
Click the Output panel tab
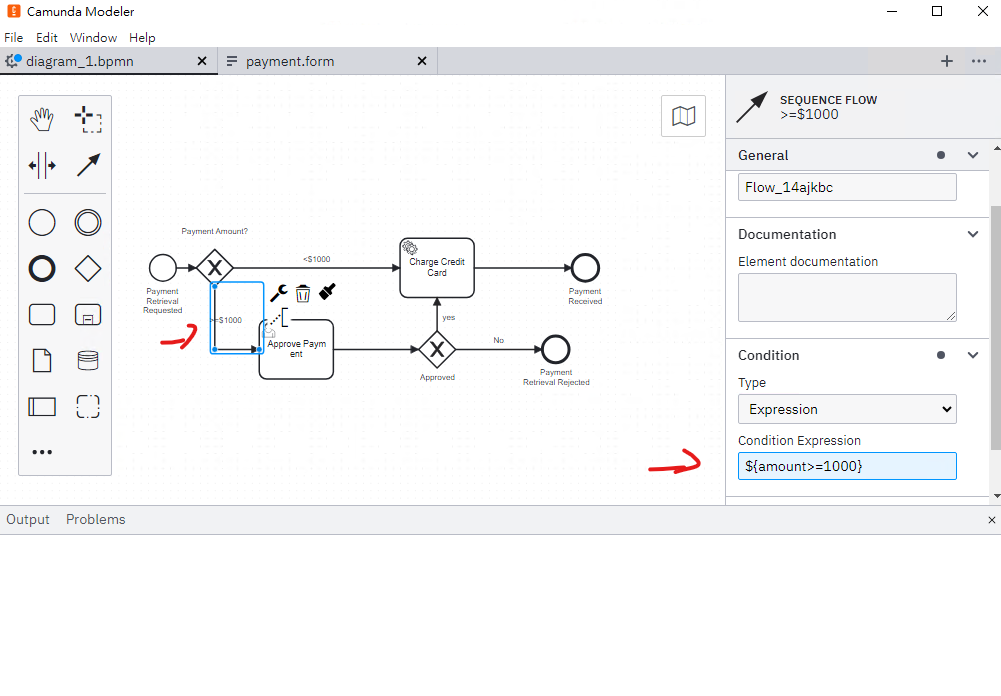(28, 520)
